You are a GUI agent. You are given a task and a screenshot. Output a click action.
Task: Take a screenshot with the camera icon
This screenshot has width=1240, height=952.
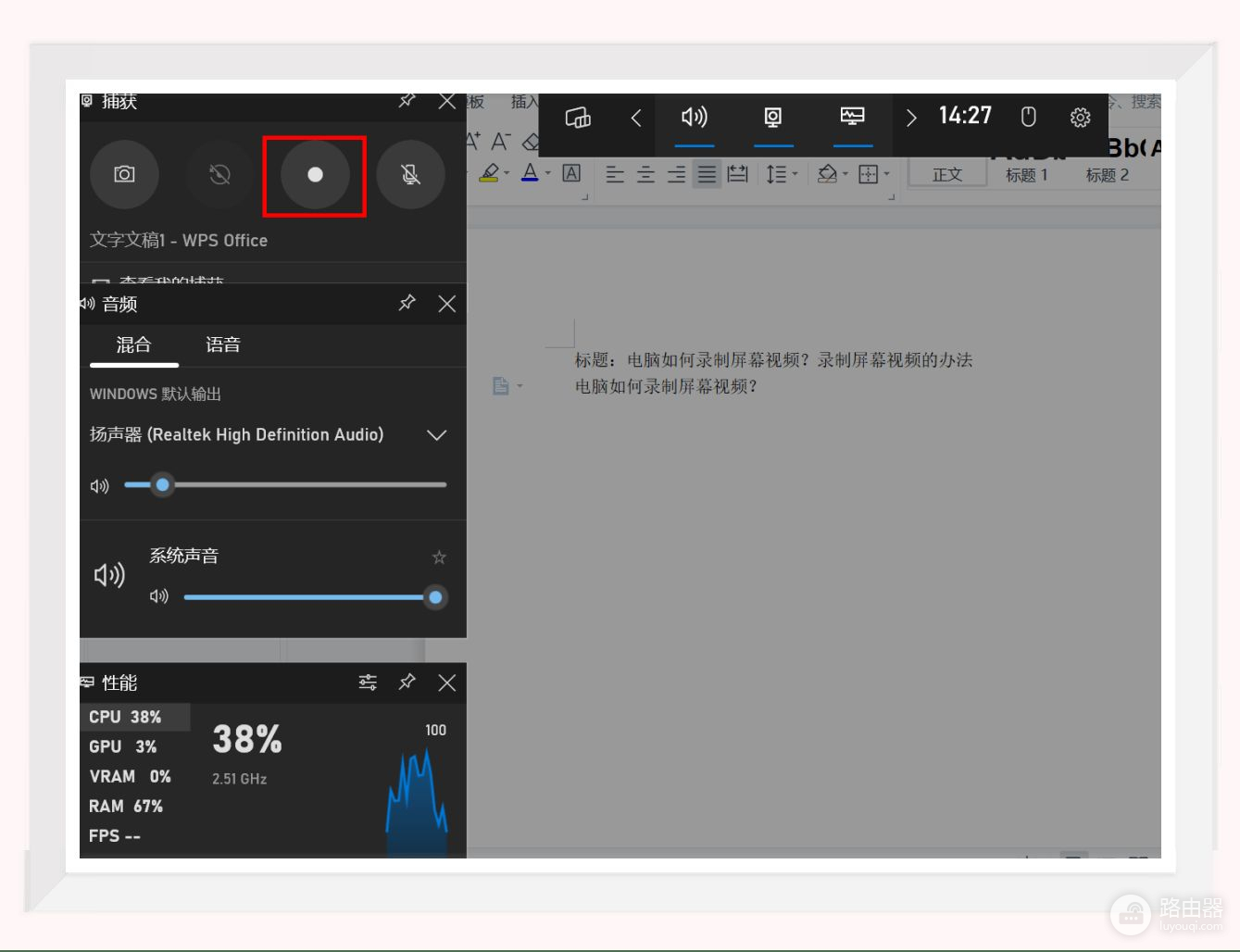pos(124,174)
